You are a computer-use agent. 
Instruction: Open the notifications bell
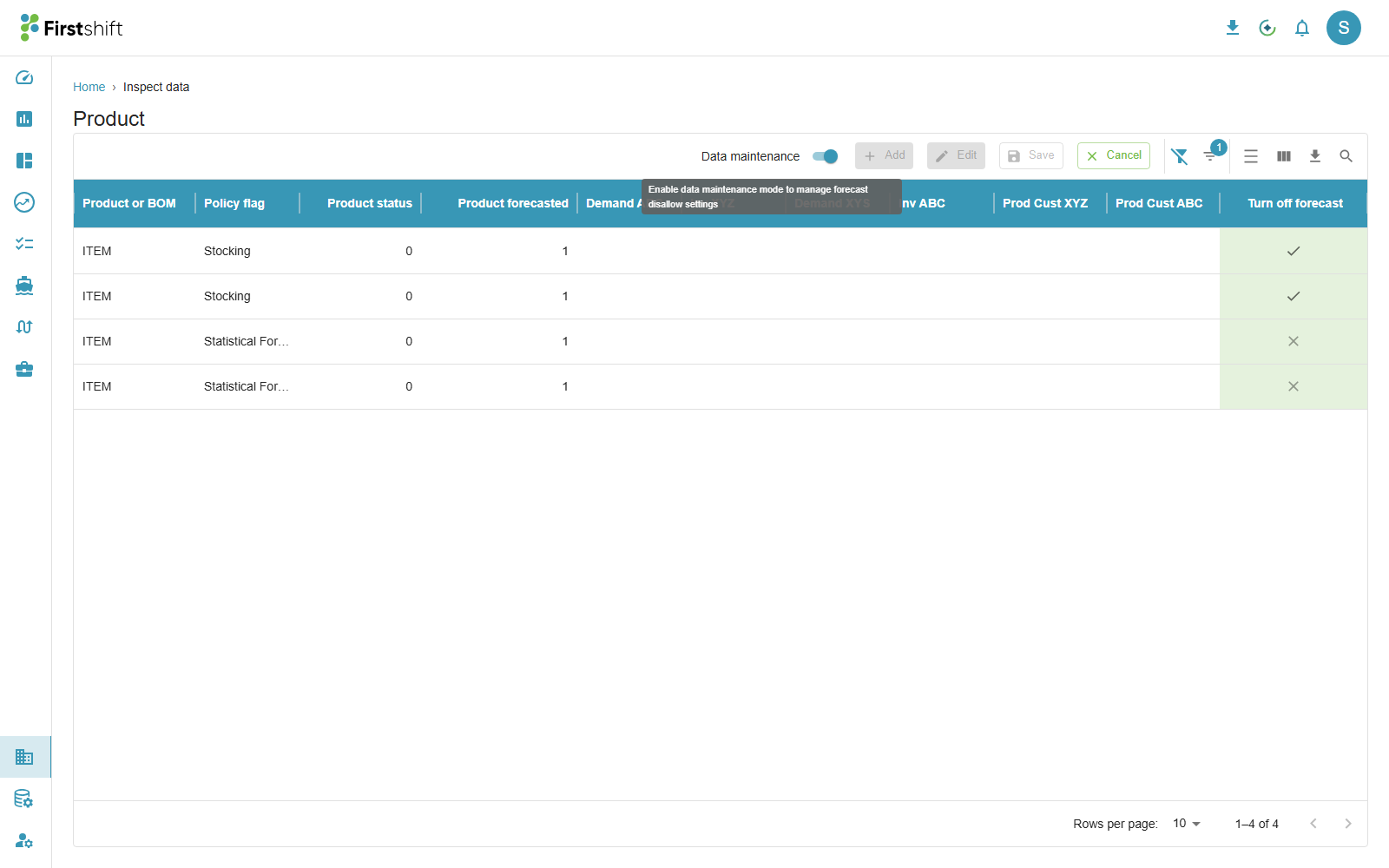click(1302, 28)
